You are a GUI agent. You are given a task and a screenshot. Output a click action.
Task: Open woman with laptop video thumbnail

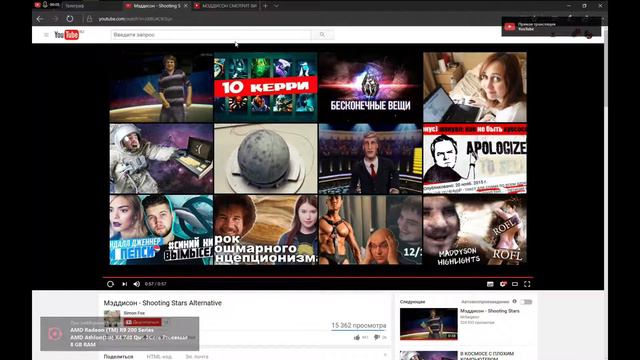point(475,87)
